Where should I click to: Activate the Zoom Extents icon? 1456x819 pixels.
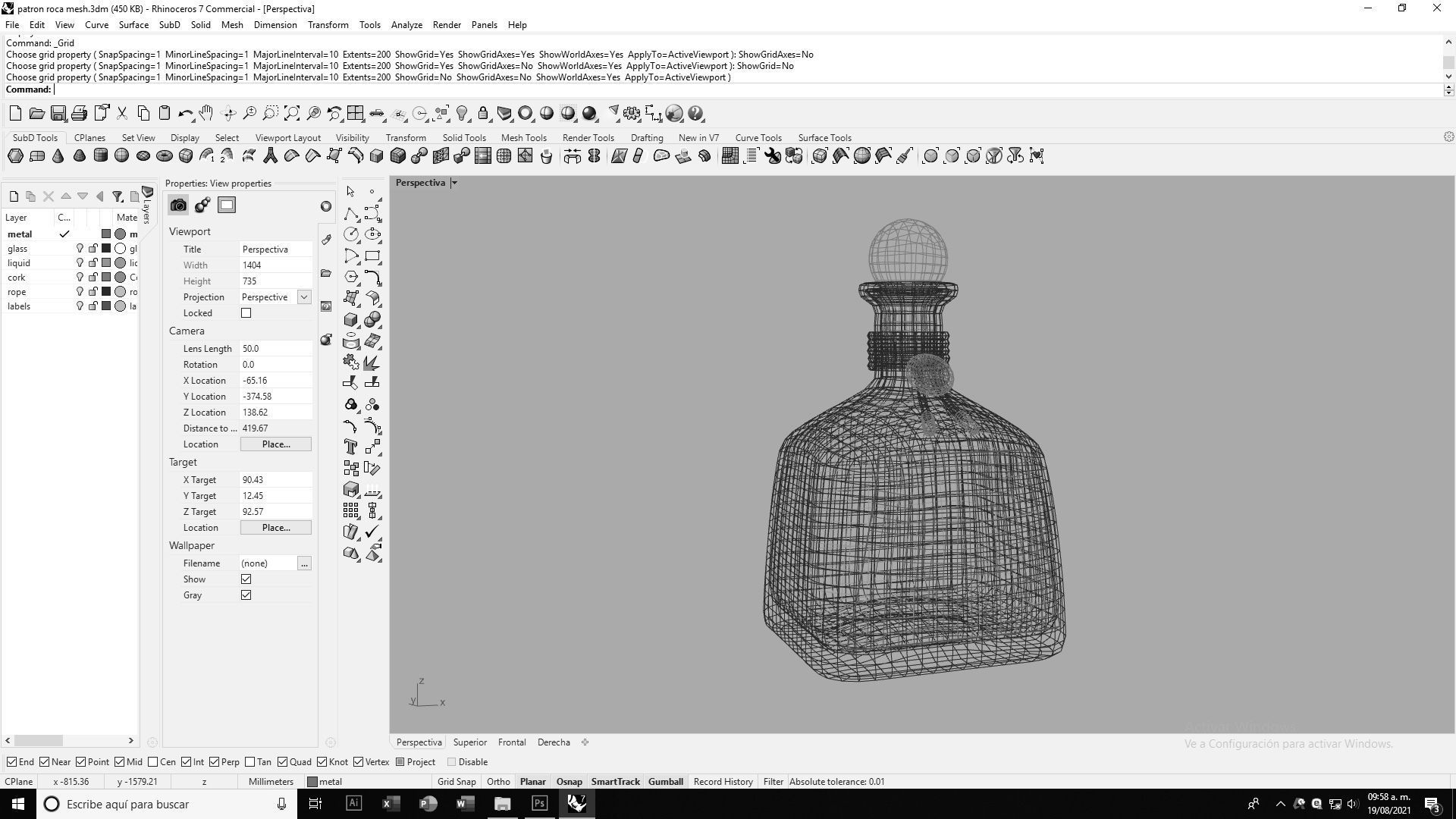click(x=292, y=114)
